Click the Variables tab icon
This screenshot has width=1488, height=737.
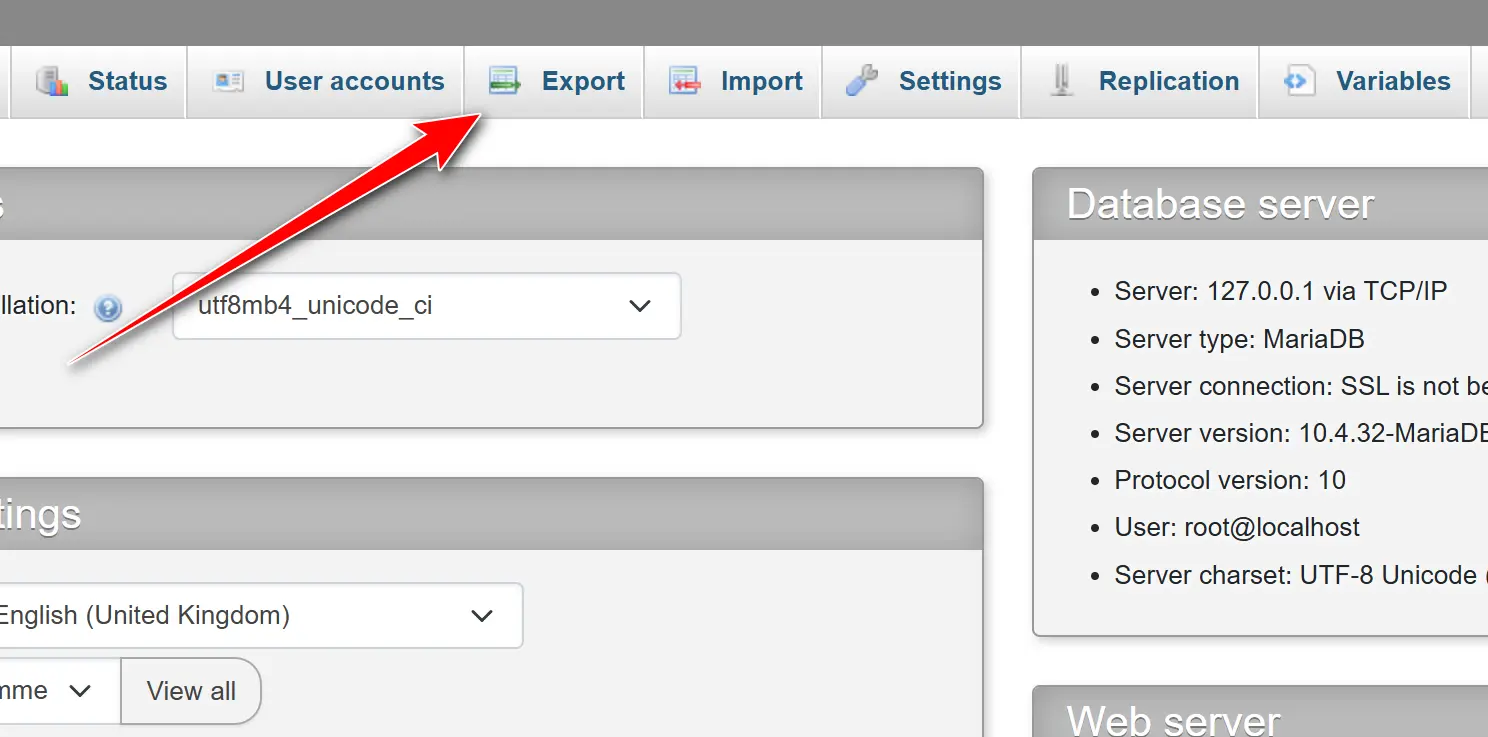(1299, 81)
